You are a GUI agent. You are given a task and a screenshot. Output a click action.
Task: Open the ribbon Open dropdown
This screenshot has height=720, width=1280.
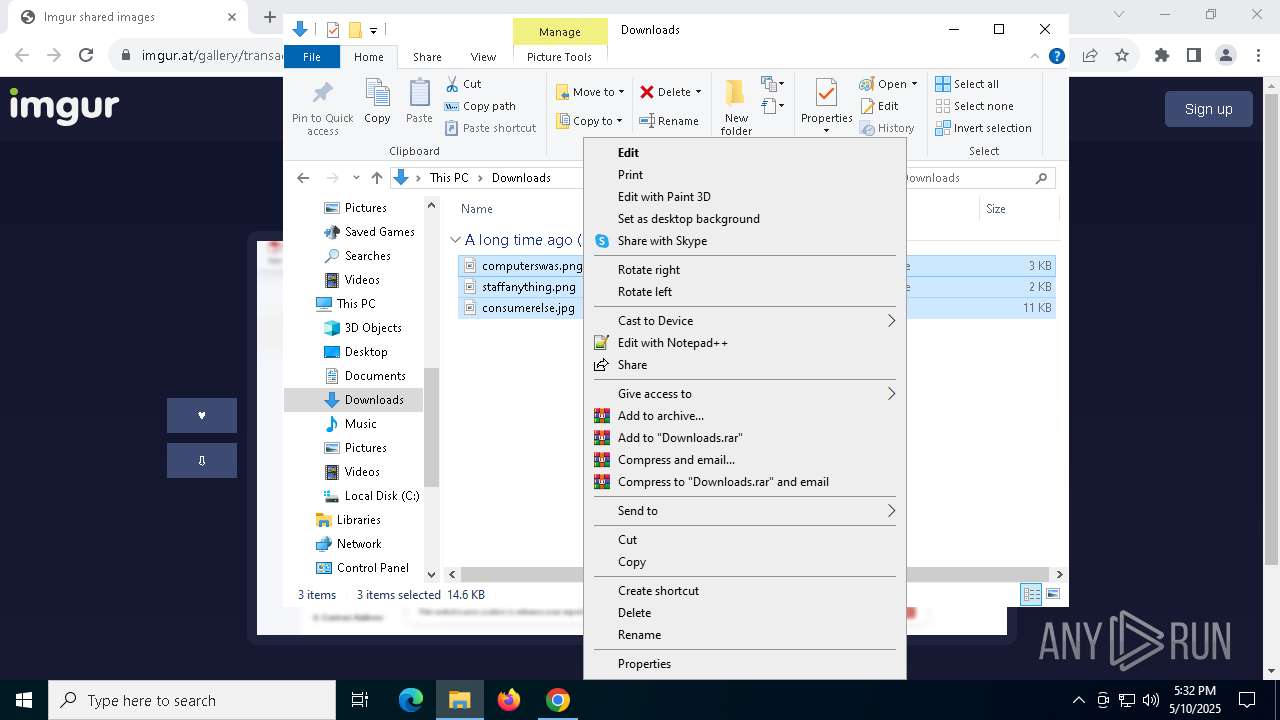888,84
